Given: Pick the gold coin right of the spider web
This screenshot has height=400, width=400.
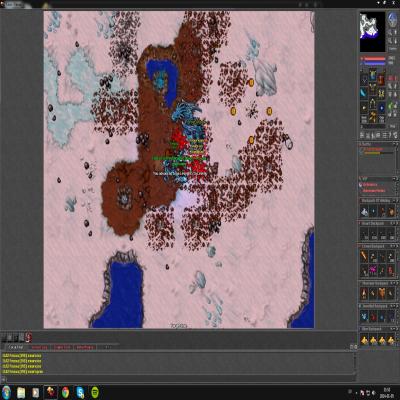Looking at the screenshot, I should [269, 111].
